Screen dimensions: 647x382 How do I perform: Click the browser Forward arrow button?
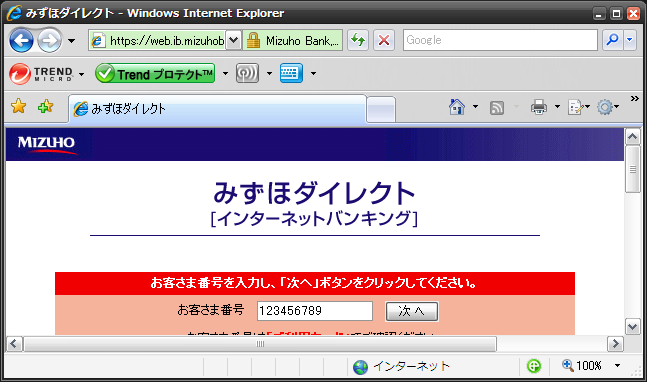[50, 40]
